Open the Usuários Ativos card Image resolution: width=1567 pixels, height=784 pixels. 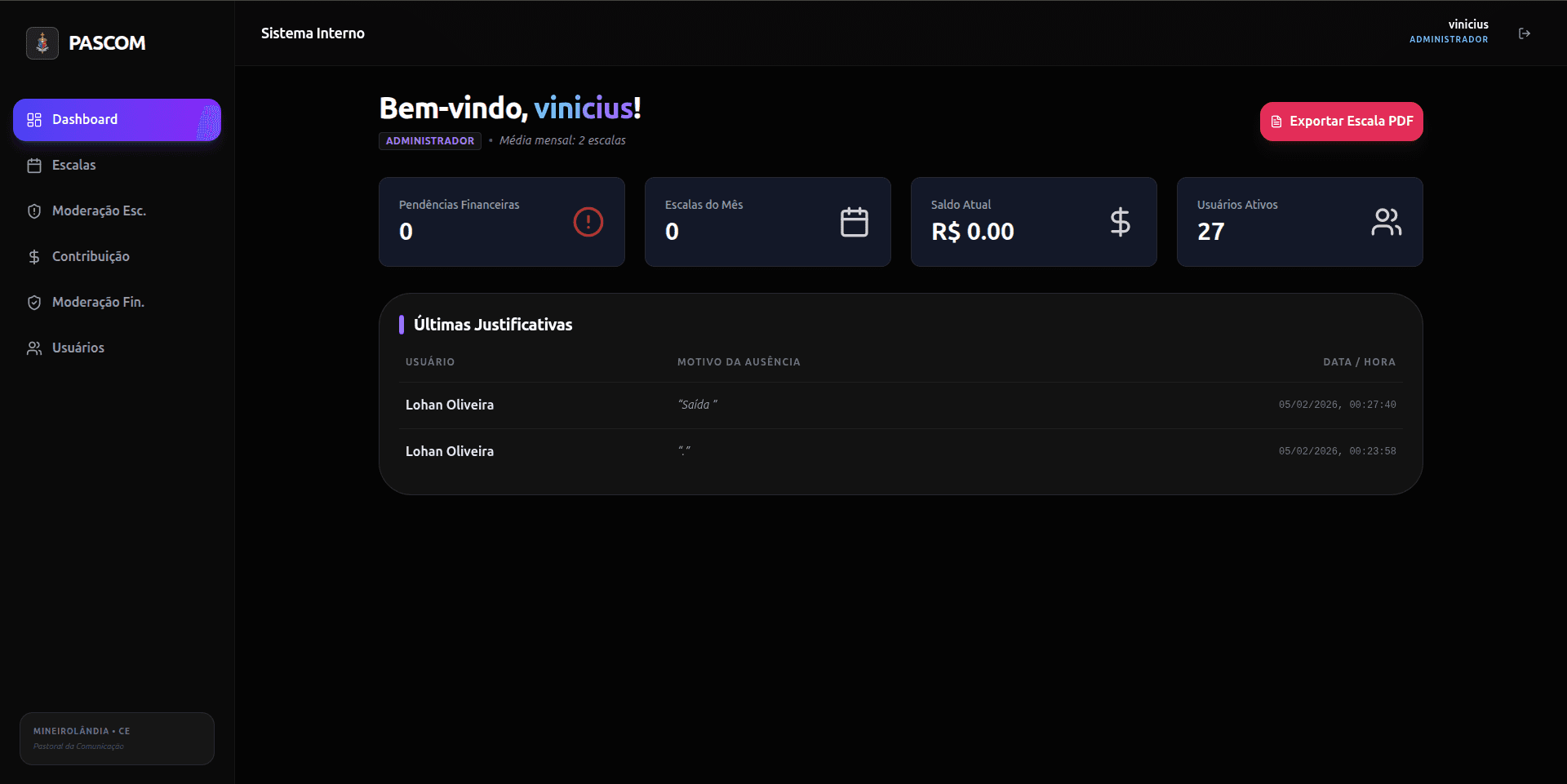click(1300, 222)
